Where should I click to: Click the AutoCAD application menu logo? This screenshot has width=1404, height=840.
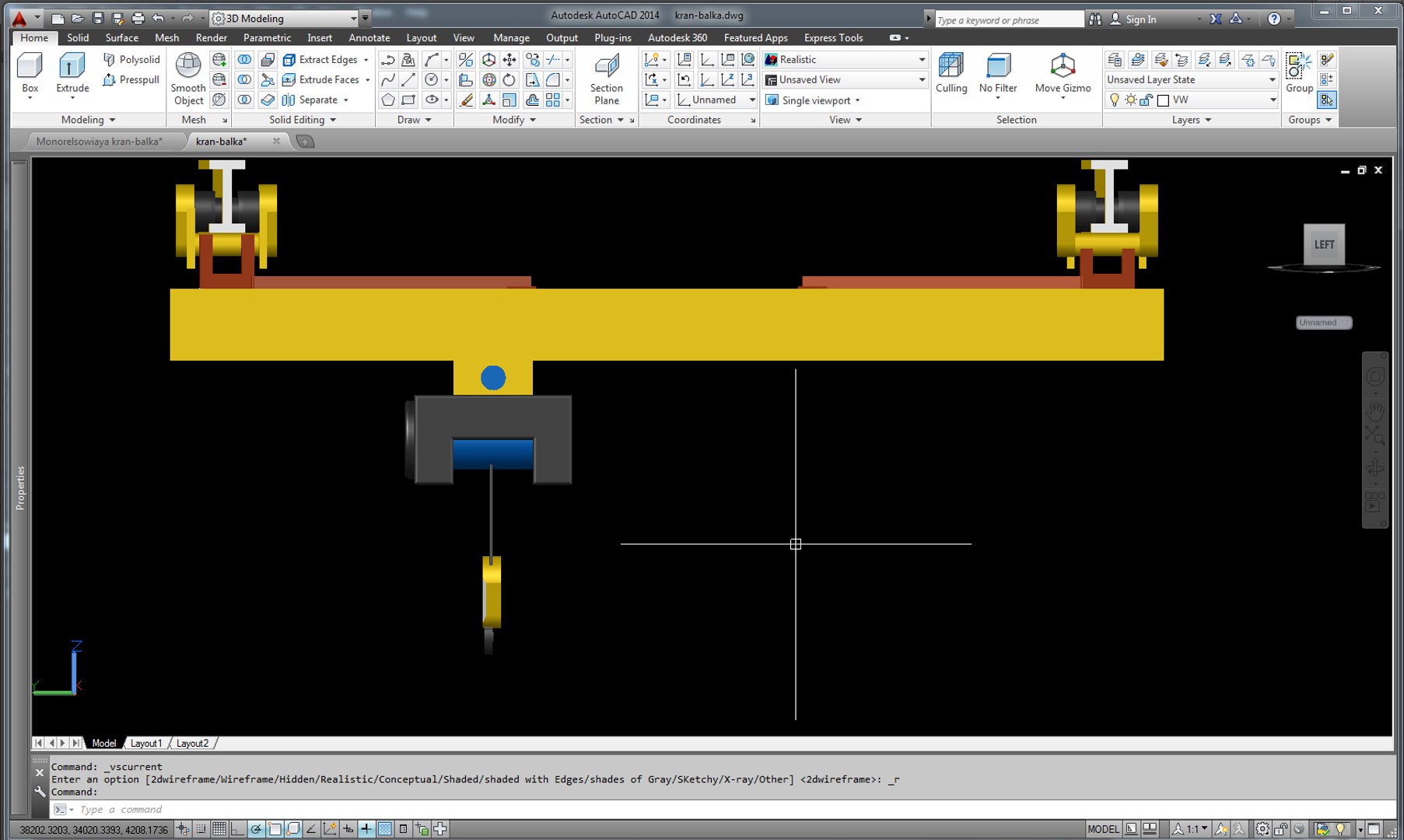pyautogui.click(x=19, y=19)
